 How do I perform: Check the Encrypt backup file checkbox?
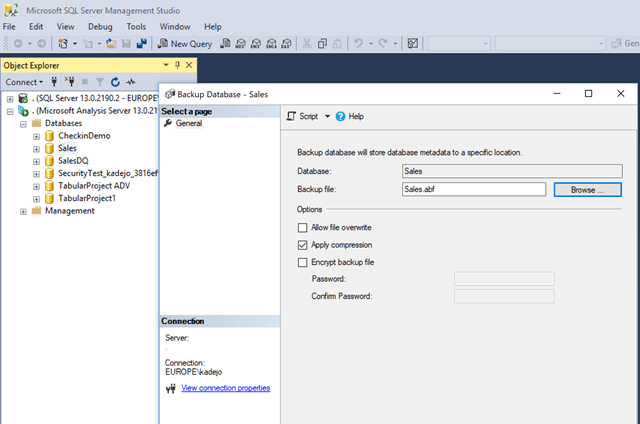coord(302,262)
